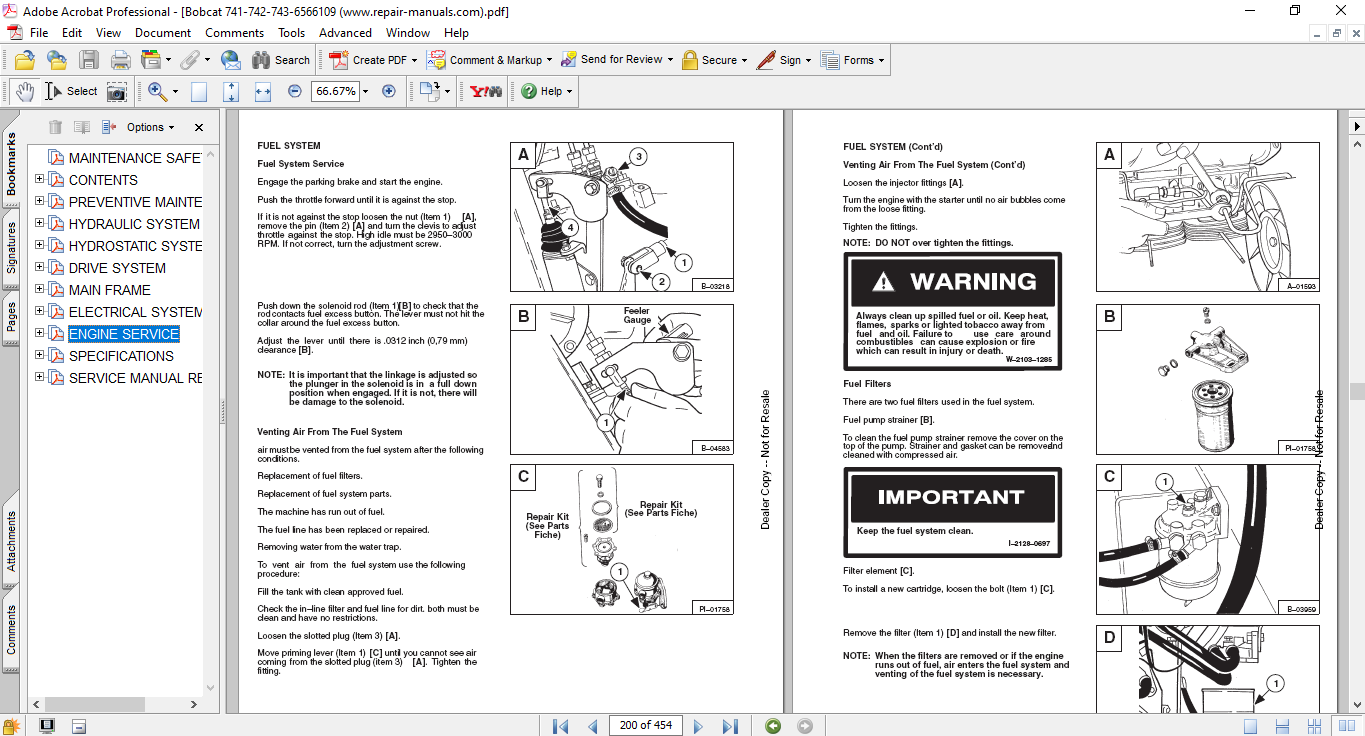Screen dimensions: 1365x736
Task: Expand the ENGINE SERVICE bookmark node
Action: point(40,333)
